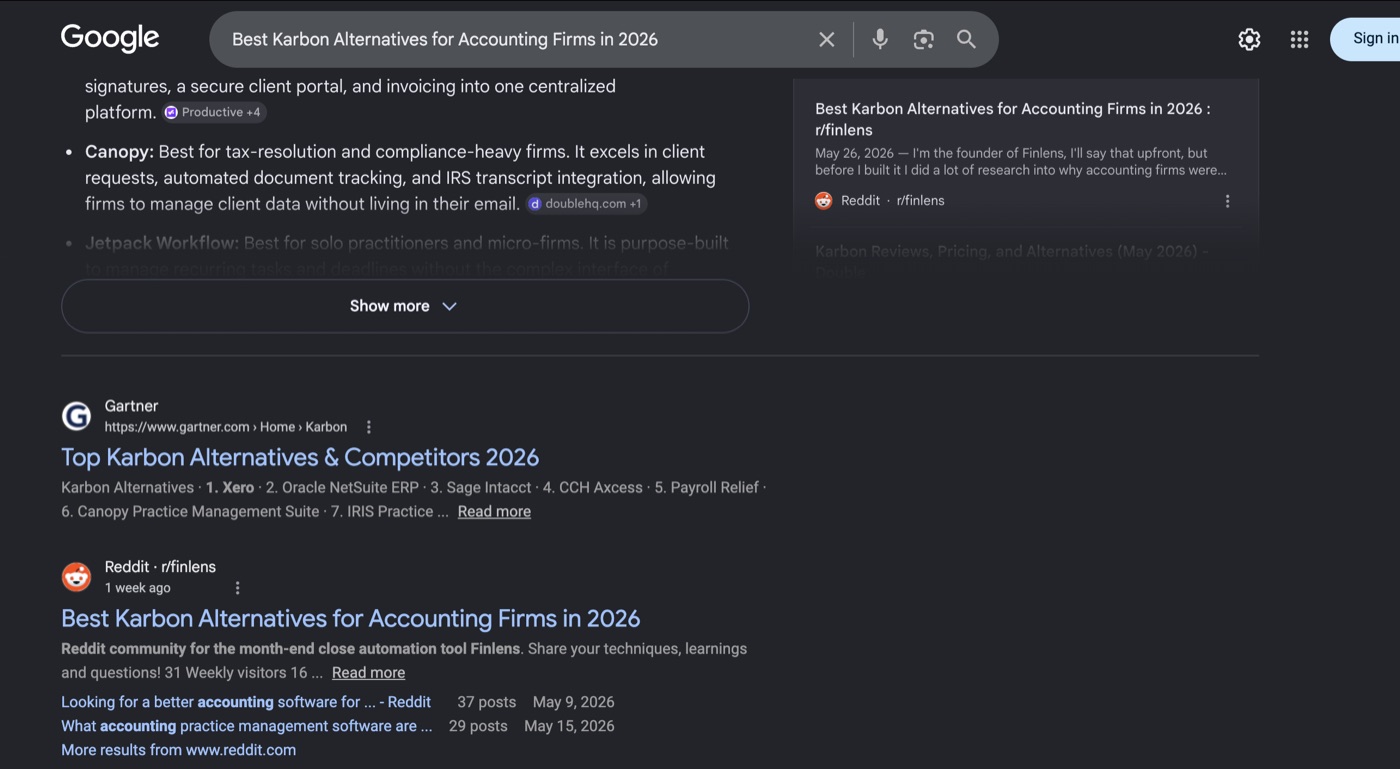Click Read more under Gartner snippet
The image size is (1400, 769).
point(494,511)
